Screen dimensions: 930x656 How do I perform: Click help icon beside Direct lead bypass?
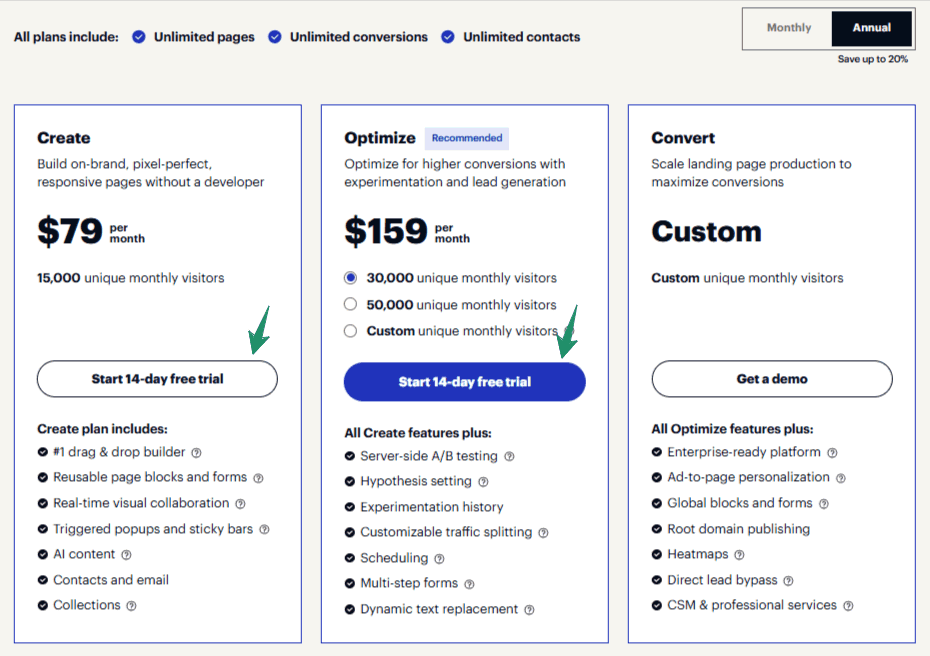788,580
